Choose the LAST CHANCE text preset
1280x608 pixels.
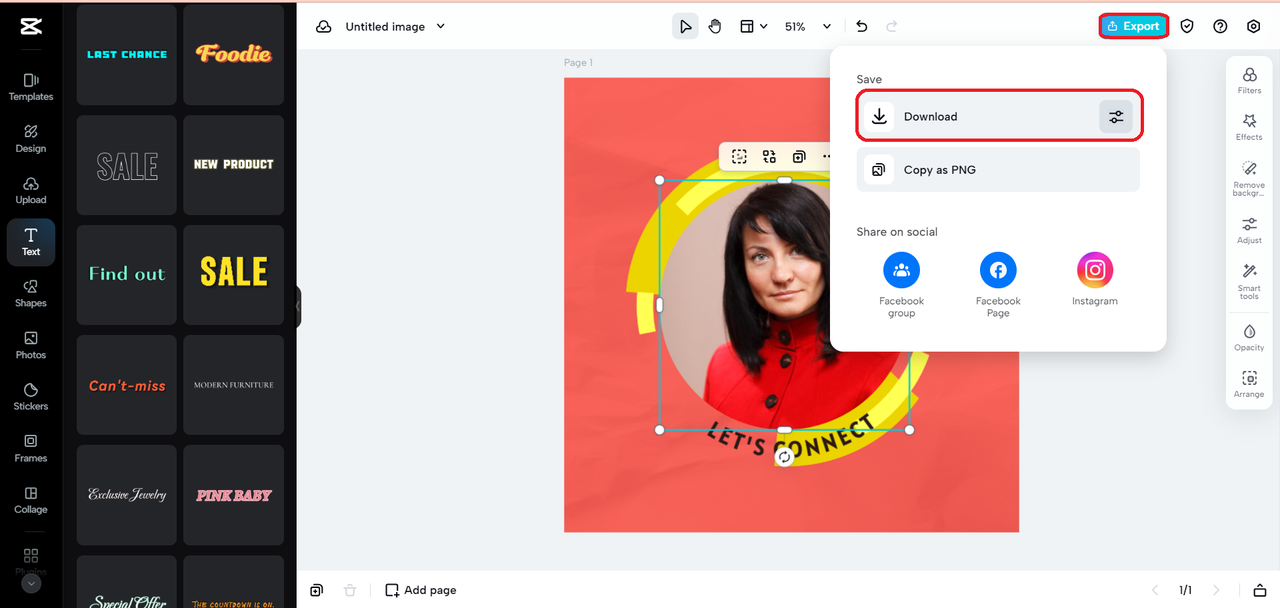[127, 55]
